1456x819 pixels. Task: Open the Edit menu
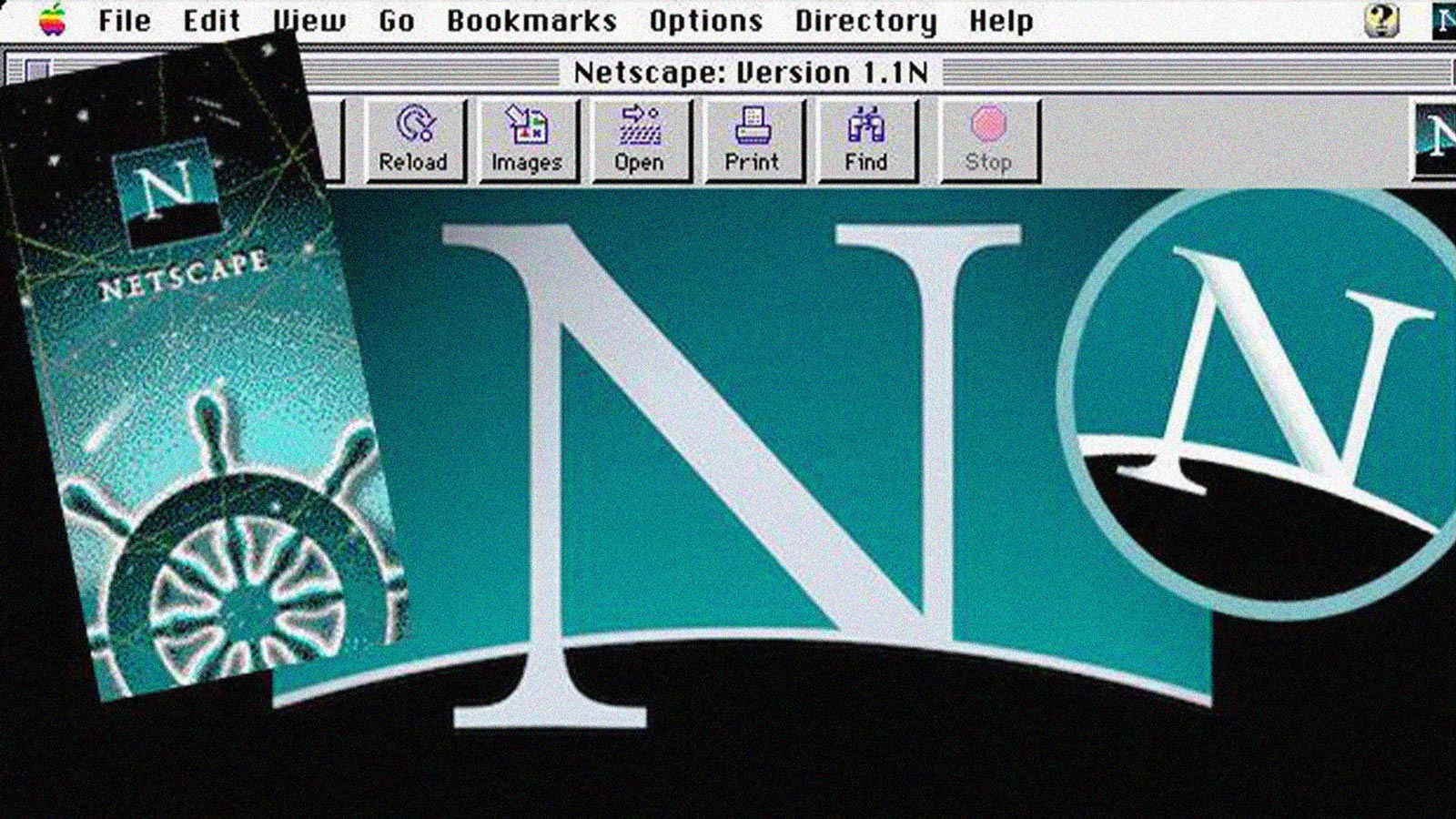point(211,20)
